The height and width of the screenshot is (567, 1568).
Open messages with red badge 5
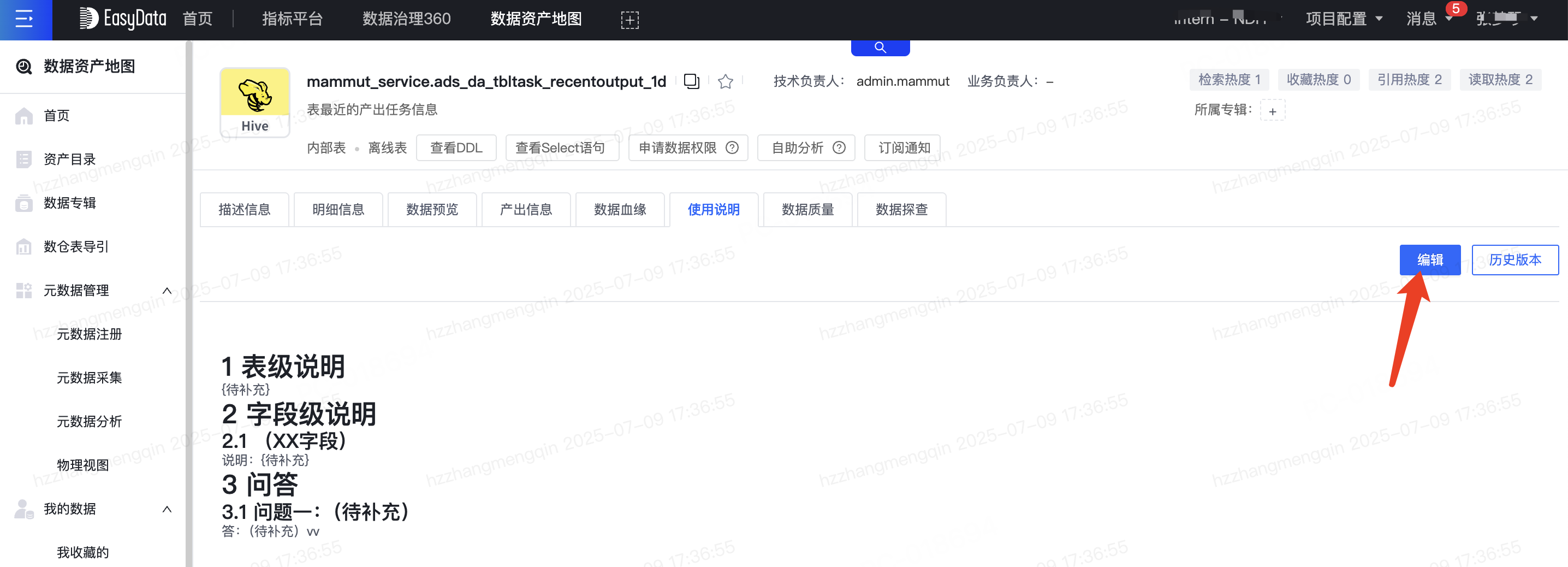(x=1456, y=9)
